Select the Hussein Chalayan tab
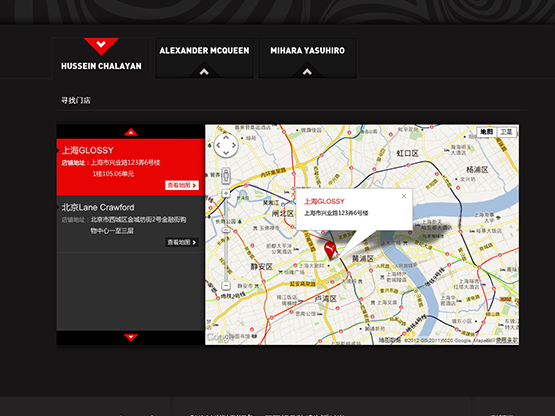 (101, 58)
